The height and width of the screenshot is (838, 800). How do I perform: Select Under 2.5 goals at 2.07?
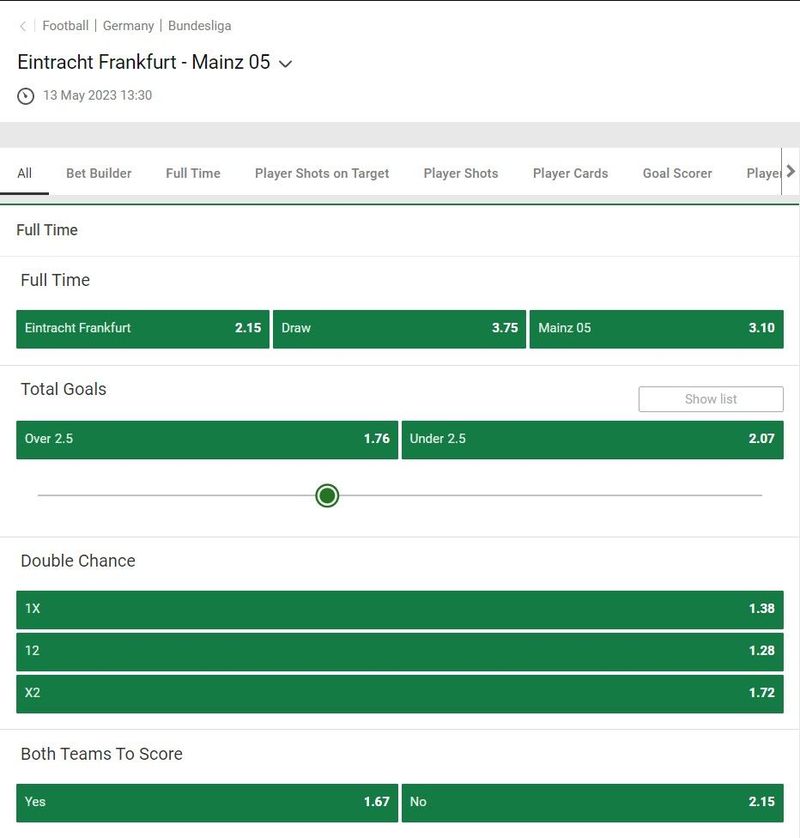pos(592,439)
